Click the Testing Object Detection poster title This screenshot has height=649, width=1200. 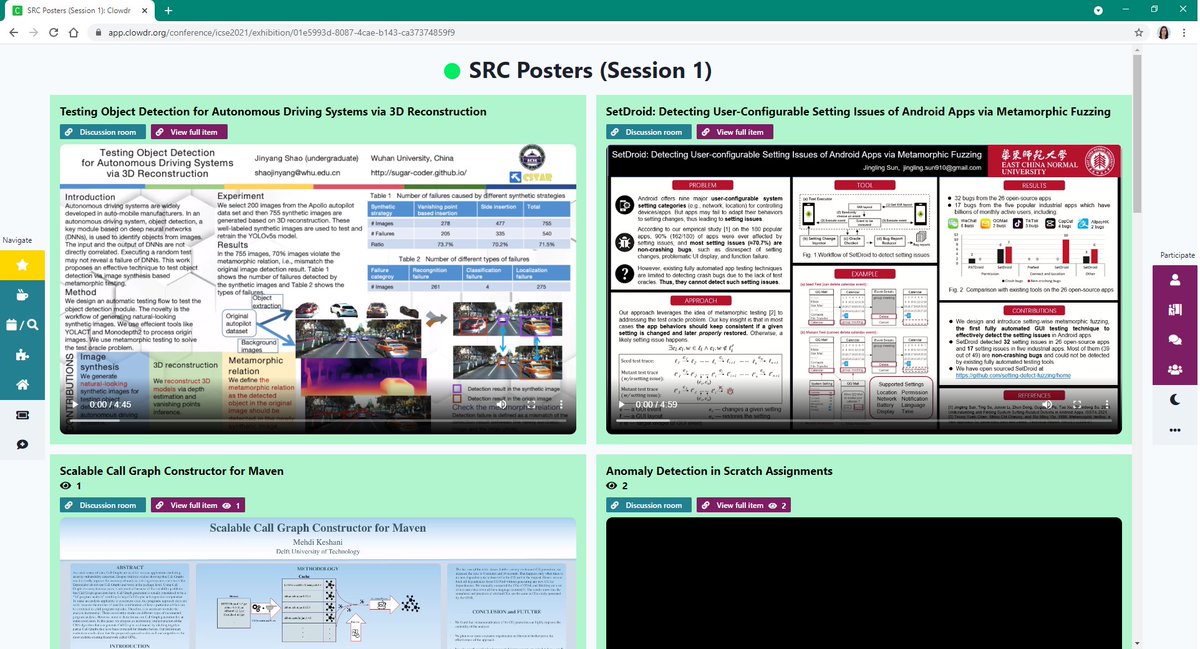pyautogui.click(x=273, y=112)
